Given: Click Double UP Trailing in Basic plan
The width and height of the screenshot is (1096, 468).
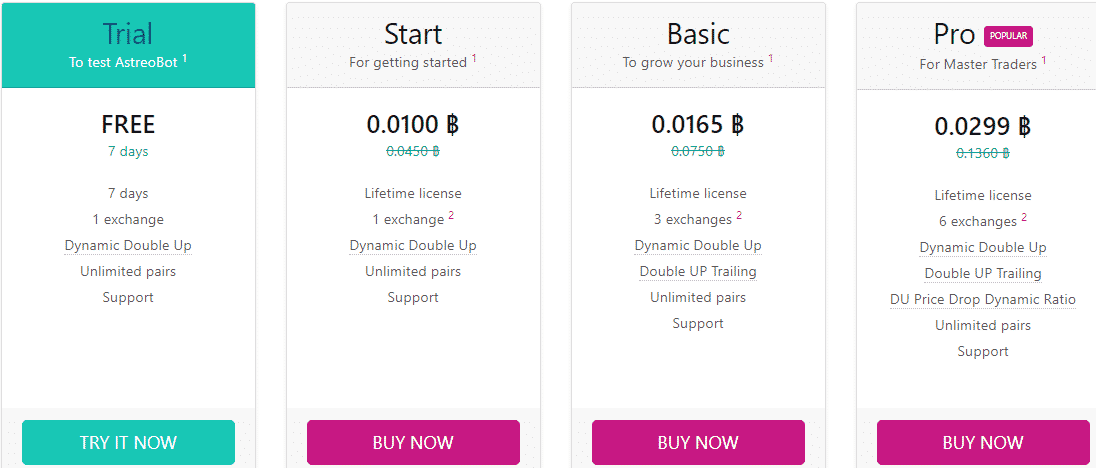Looking at the screenshot, I should (698, 272).
